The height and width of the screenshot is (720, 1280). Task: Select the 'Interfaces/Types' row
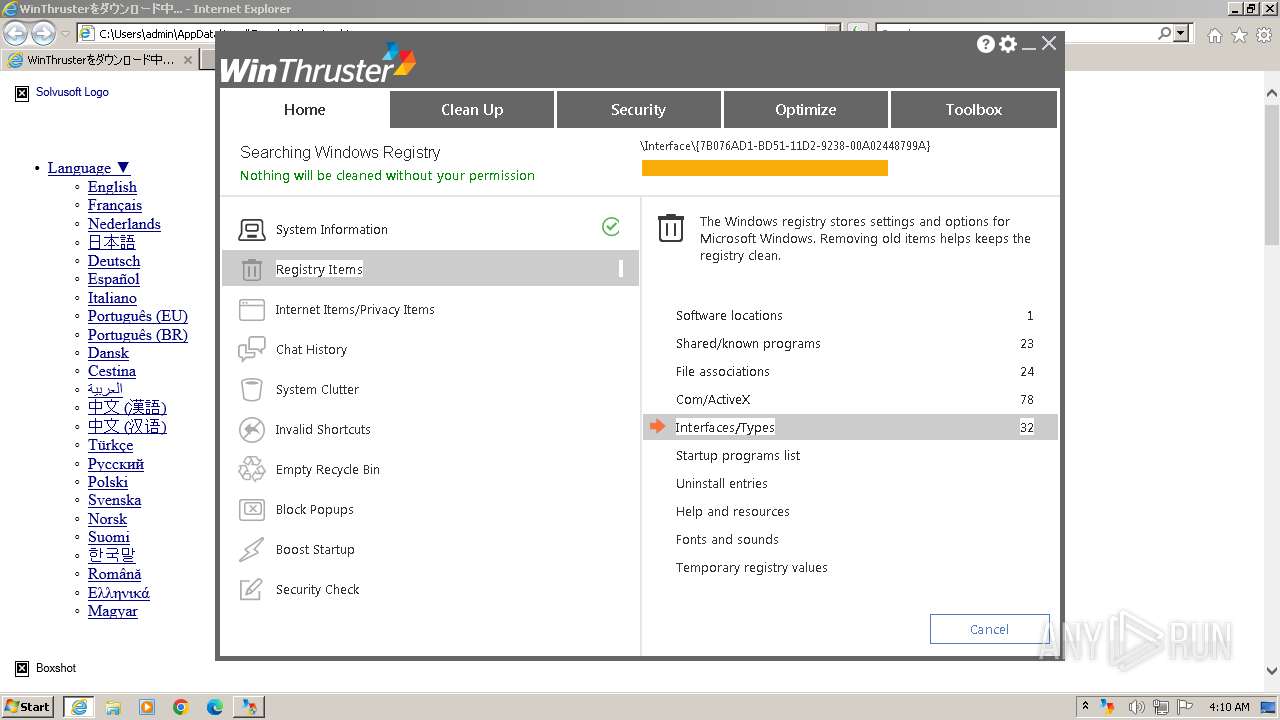click(x=849, y=427)
